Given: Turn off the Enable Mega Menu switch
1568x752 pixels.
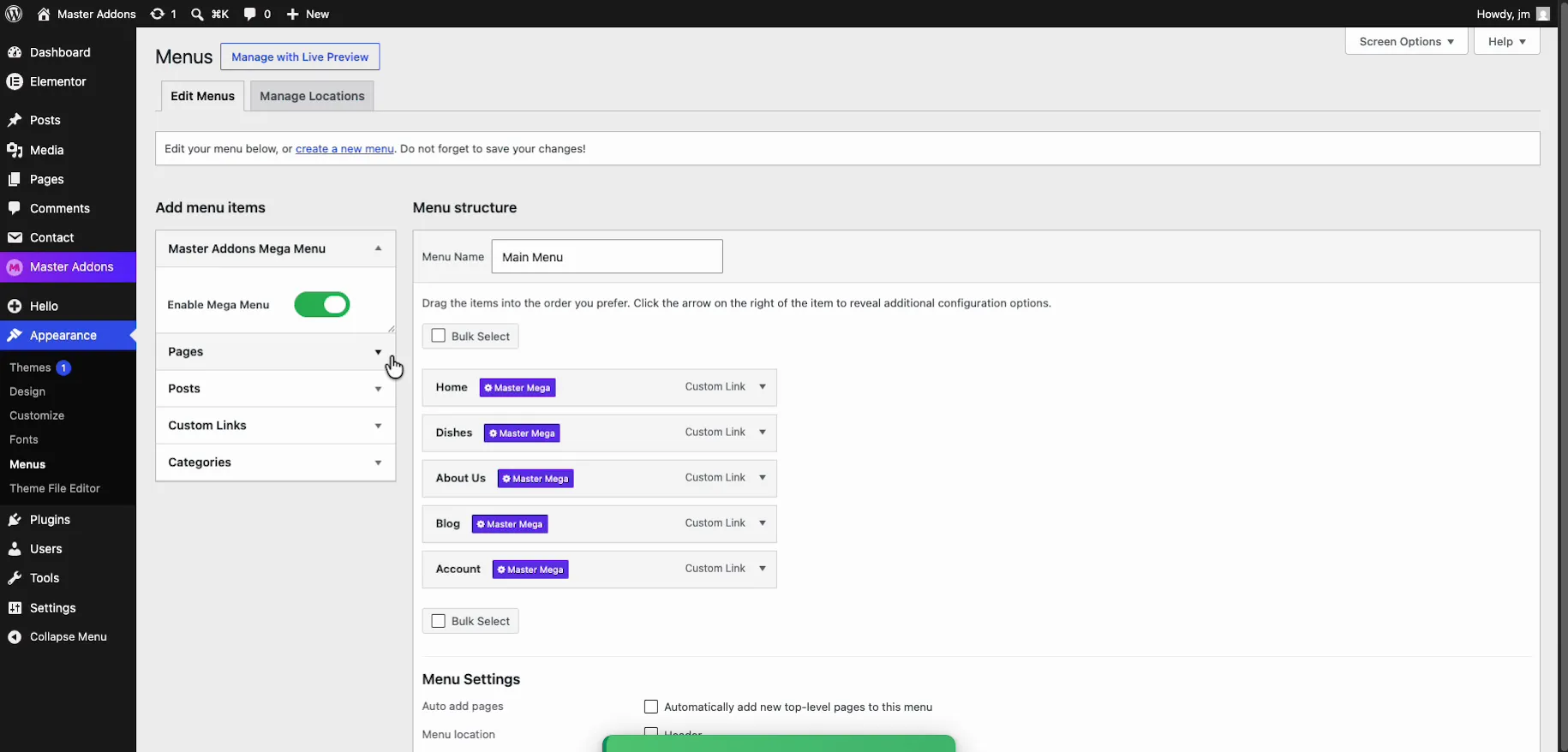Looking at the screenshot, I should point(322,305).
